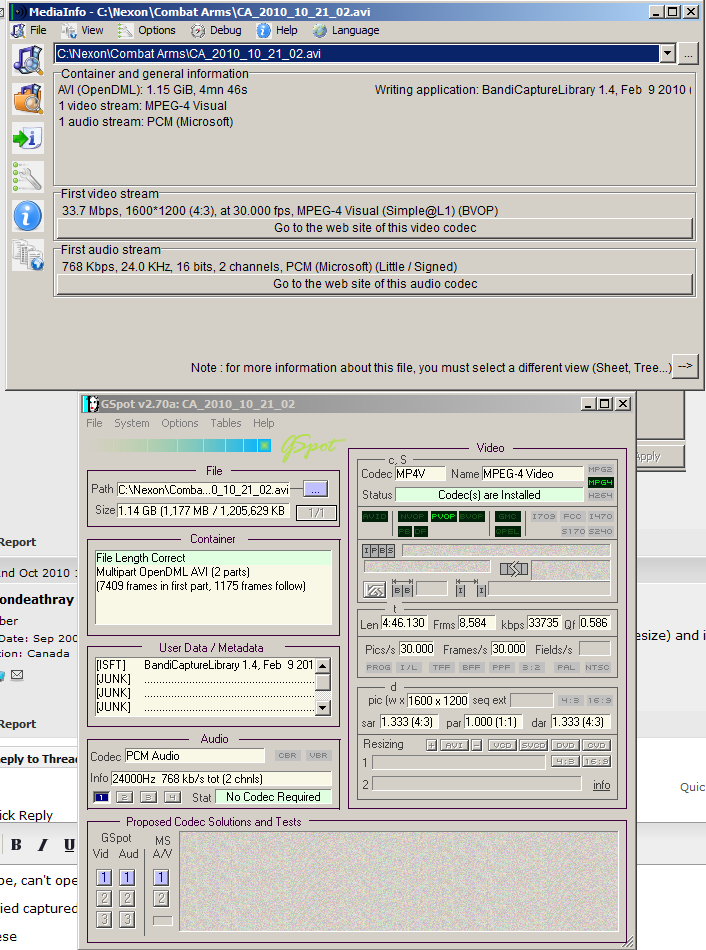Open the GSpot System menu
Viewport: 706px width, 950px height.
tap(132, 423)
